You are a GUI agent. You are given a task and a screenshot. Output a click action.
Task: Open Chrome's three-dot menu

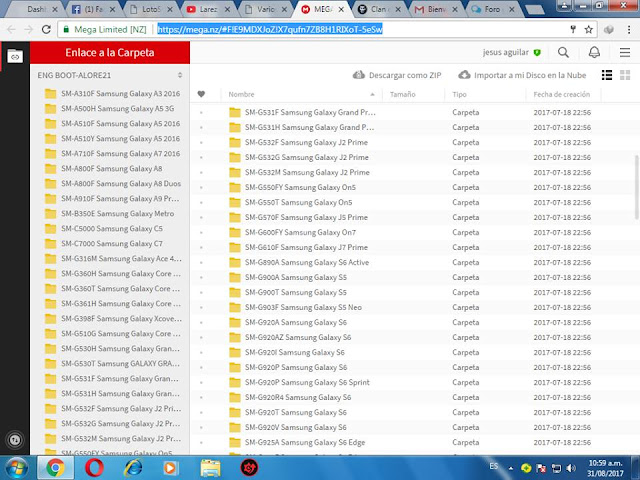(629, 29)
